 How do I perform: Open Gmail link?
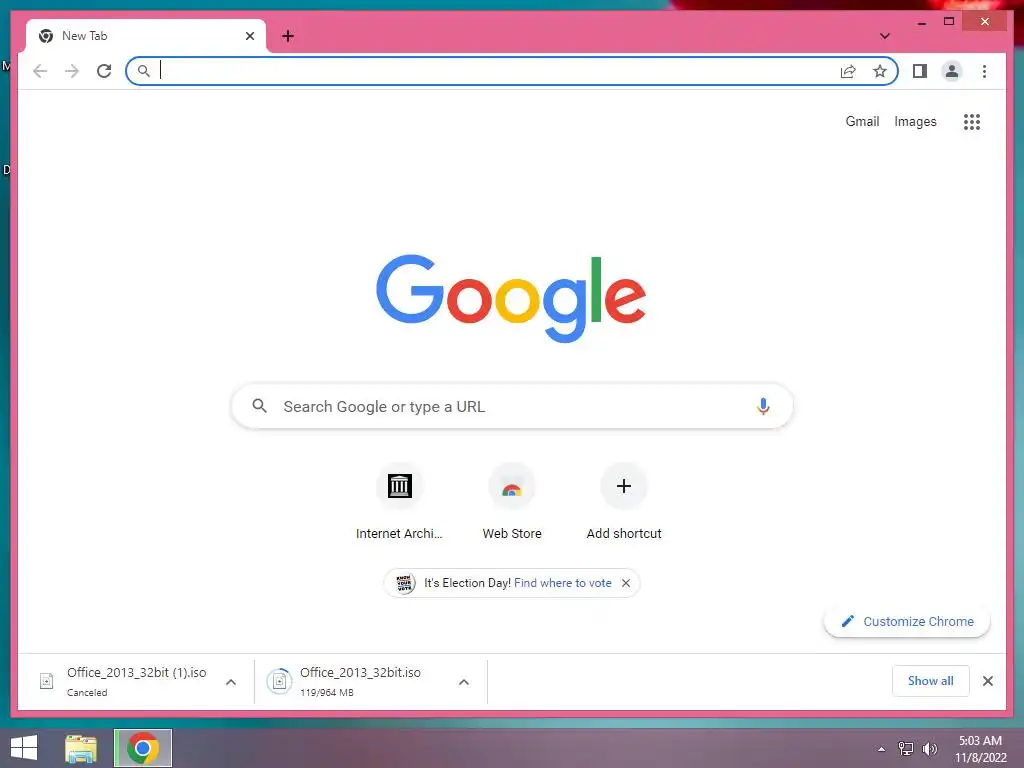click(862, 121)
